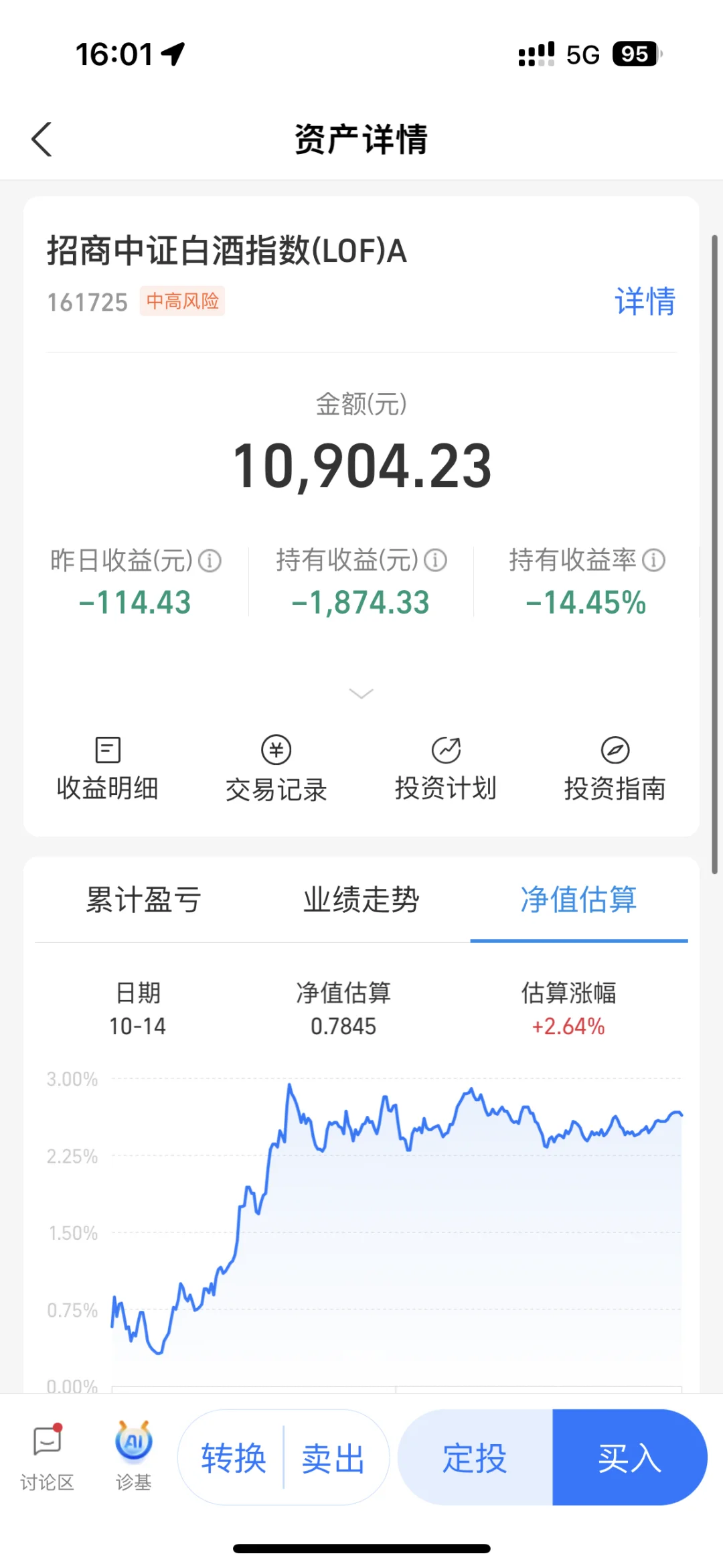Click the location arrow in status bar
Screen dimensions: 723x1568
pyautogui.click(x=173, y=54)
